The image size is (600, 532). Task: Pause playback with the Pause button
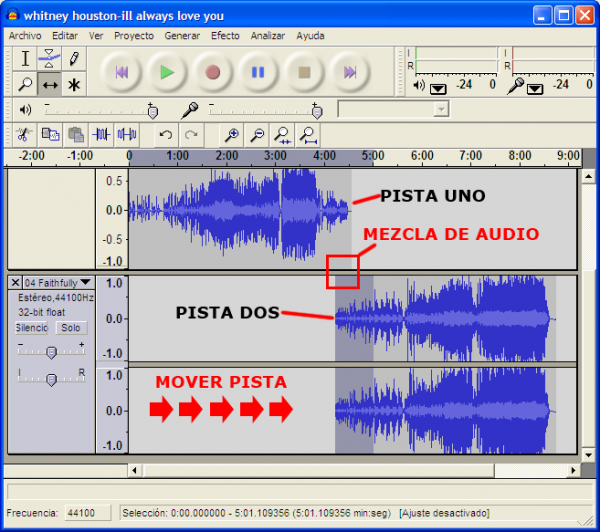pos(258,72)
